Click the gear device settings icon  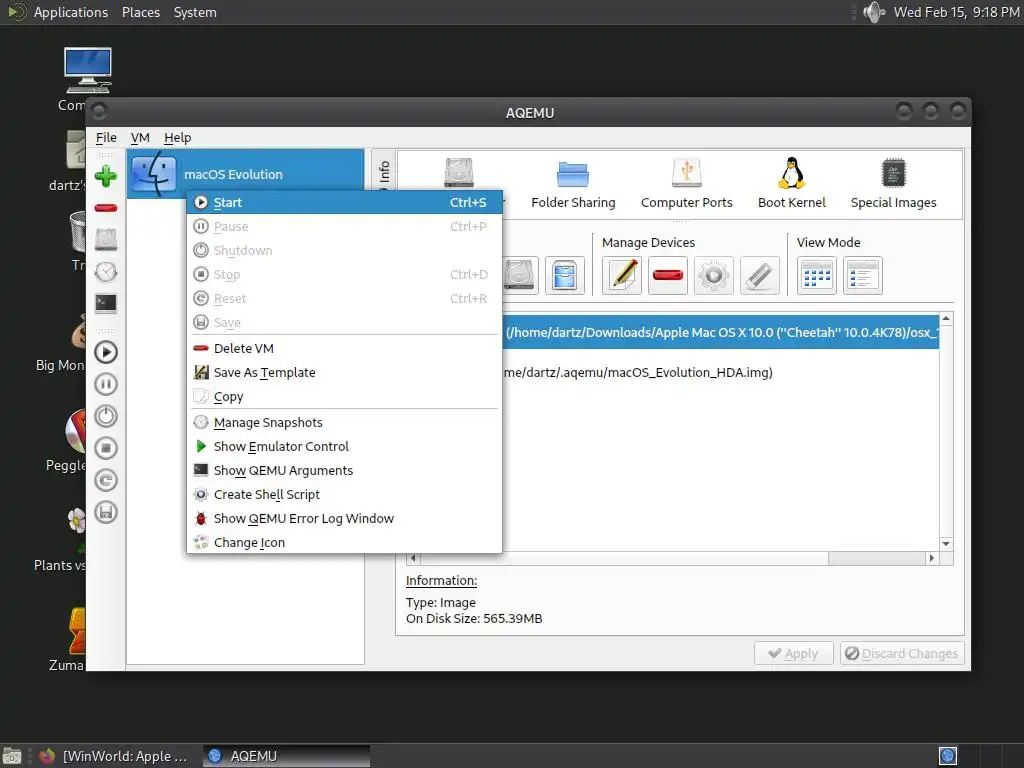coord(713,276)
